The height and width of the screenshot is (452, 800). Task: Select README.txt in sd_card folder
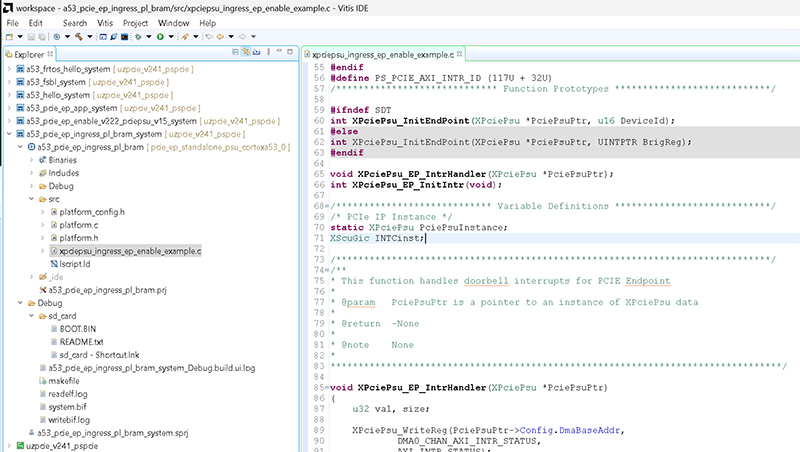click(81, 342)
